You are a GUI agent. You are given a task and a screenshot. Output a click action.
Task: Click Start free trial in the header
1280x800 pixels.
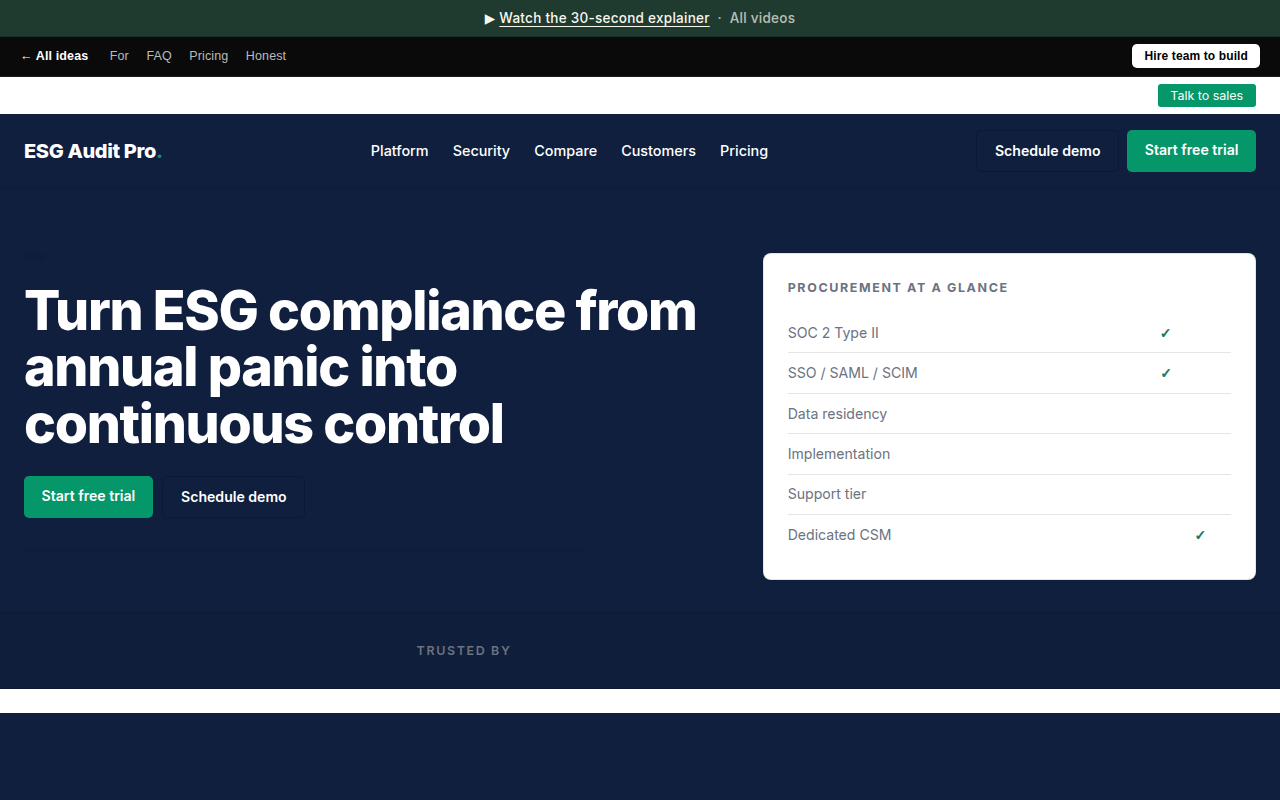(x=1191, y=151)
